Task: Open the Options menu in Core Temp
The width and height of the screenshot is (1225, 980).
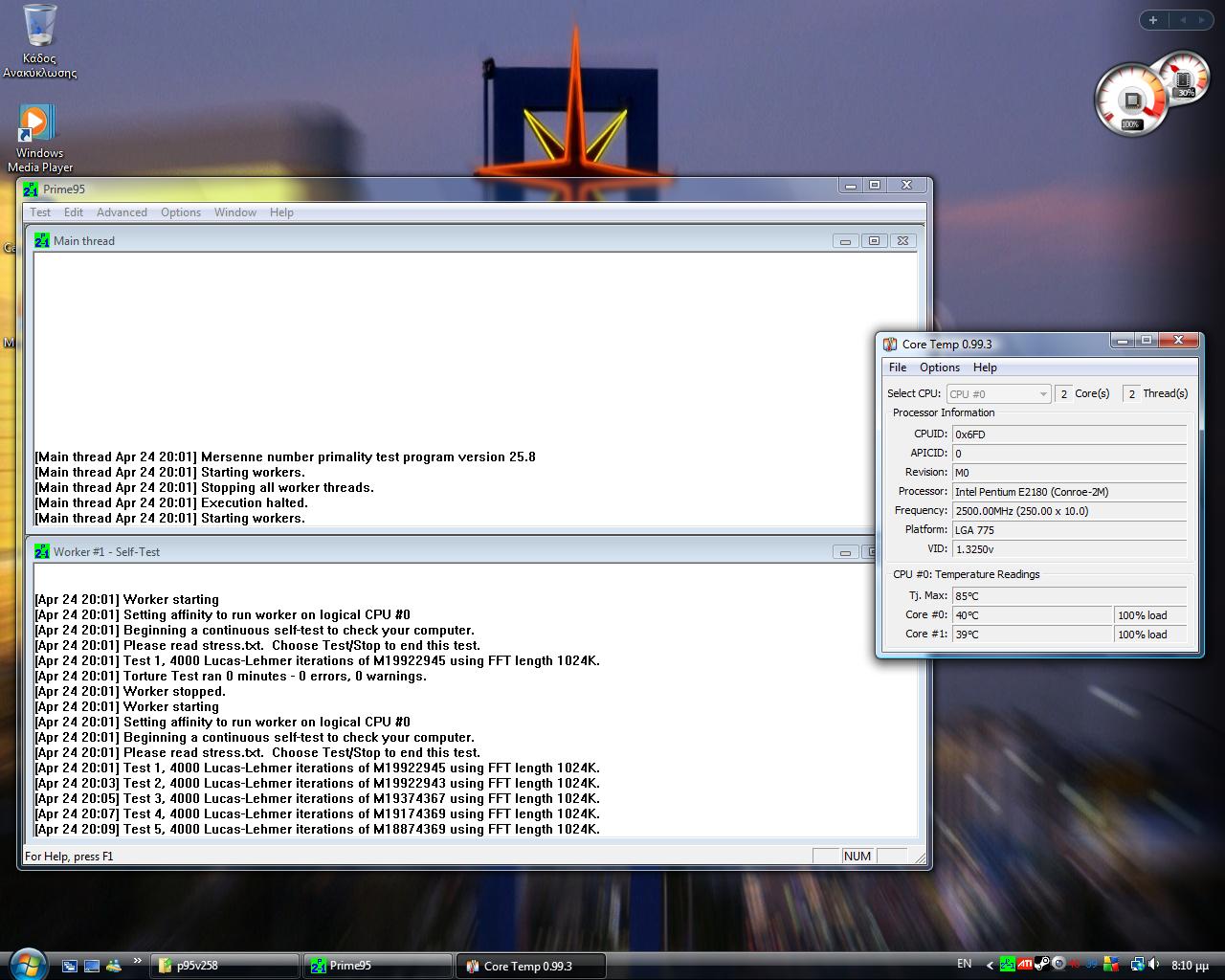Action: [940, 367]
